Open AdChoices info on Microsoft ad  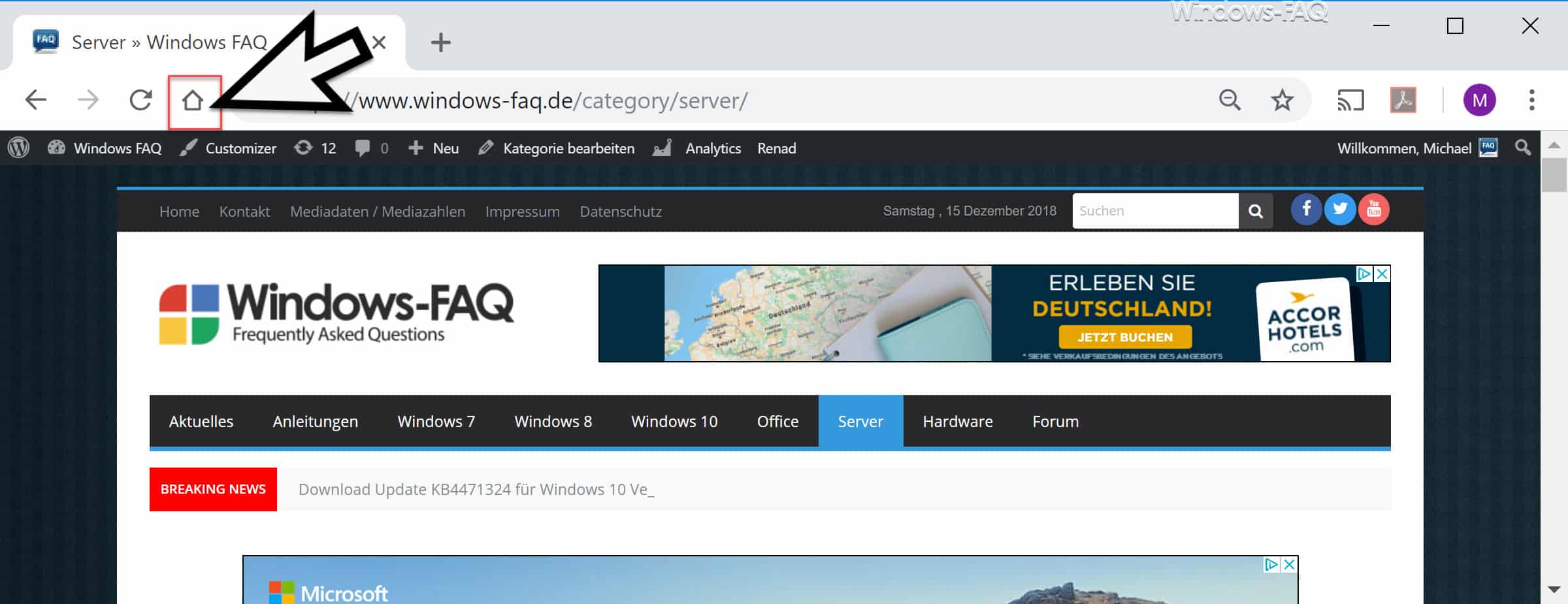click(1271, 565)
